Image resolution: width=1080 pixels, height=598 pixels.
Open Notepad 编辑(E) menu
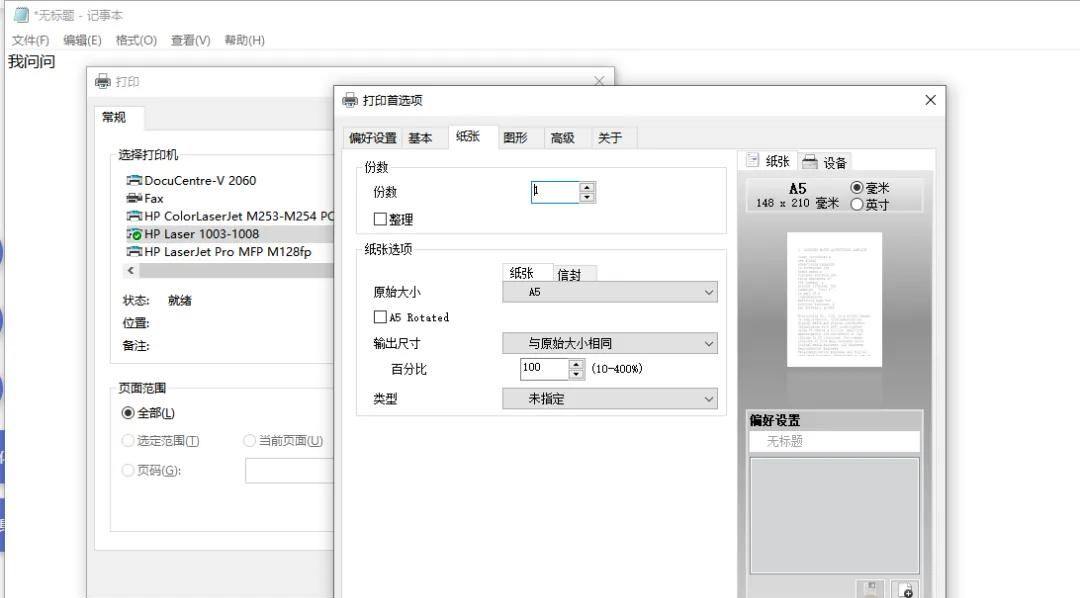82,40
